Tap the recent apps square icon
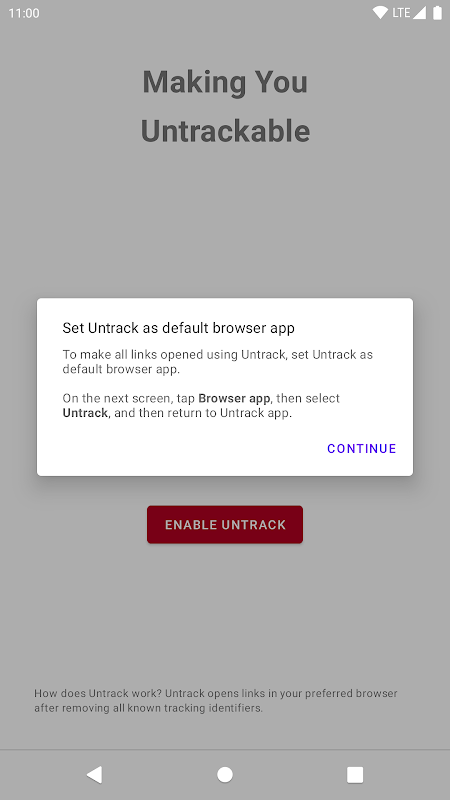This screenshot has width=450, height=800. pyautogui.click(x=355, y=774)
